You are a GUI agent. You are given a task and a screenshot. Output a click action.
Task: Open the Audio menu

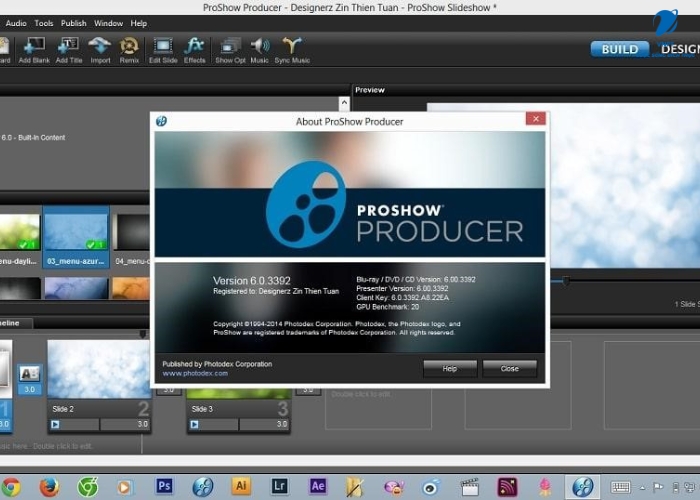16,23
